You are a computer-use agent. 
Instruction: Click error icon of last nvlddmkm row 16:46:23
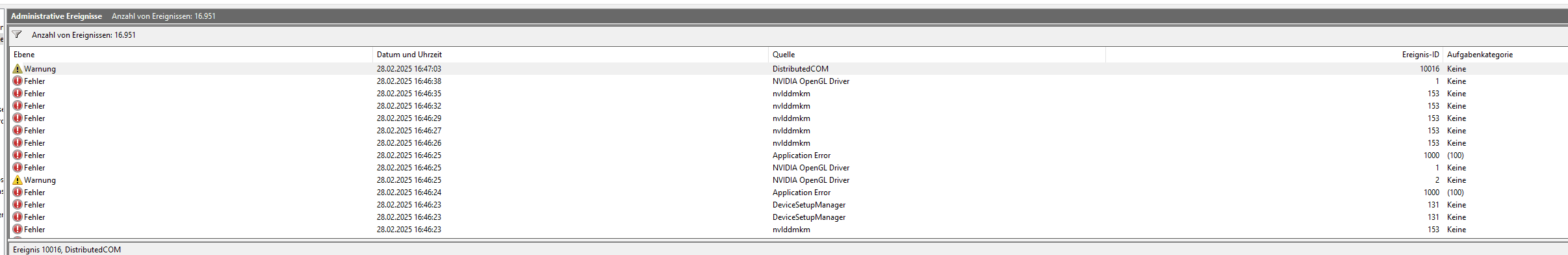click(18, 229)
